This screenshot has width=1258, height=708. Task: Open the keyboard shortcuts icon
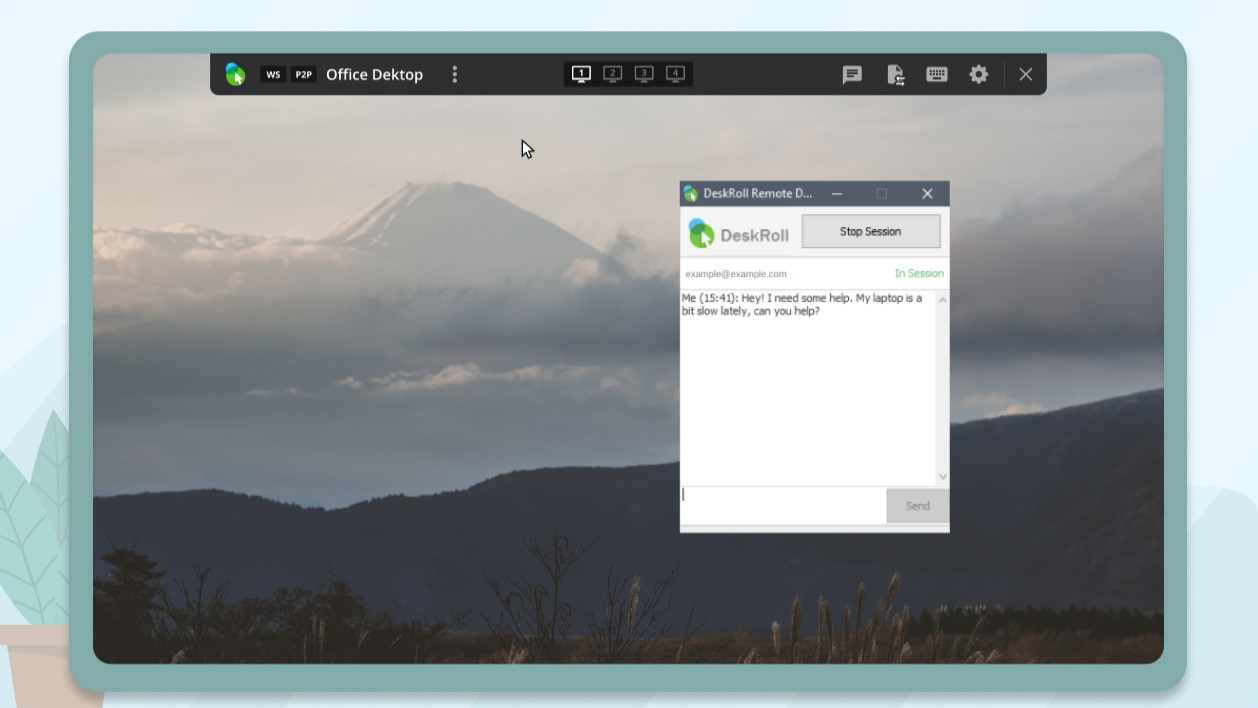tap(937, 74)
